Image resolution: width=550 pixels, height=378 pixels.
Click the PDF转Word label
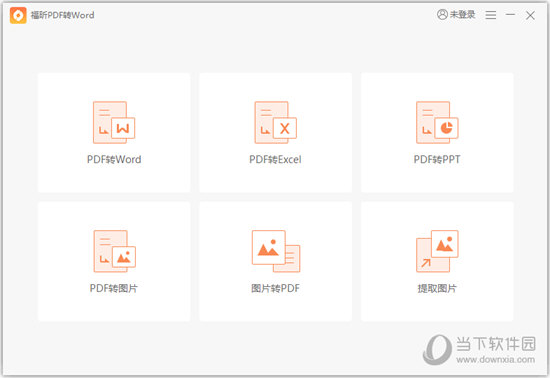point(114,160)
